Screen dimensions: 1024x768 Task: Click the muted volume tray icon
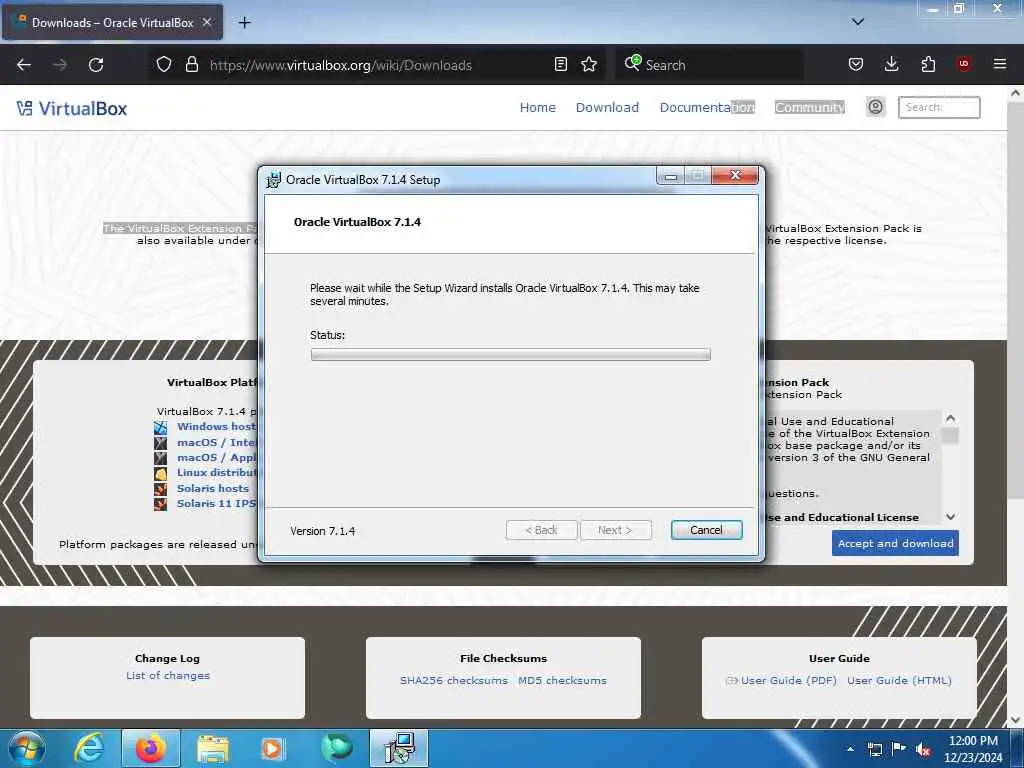click(923, 749)
